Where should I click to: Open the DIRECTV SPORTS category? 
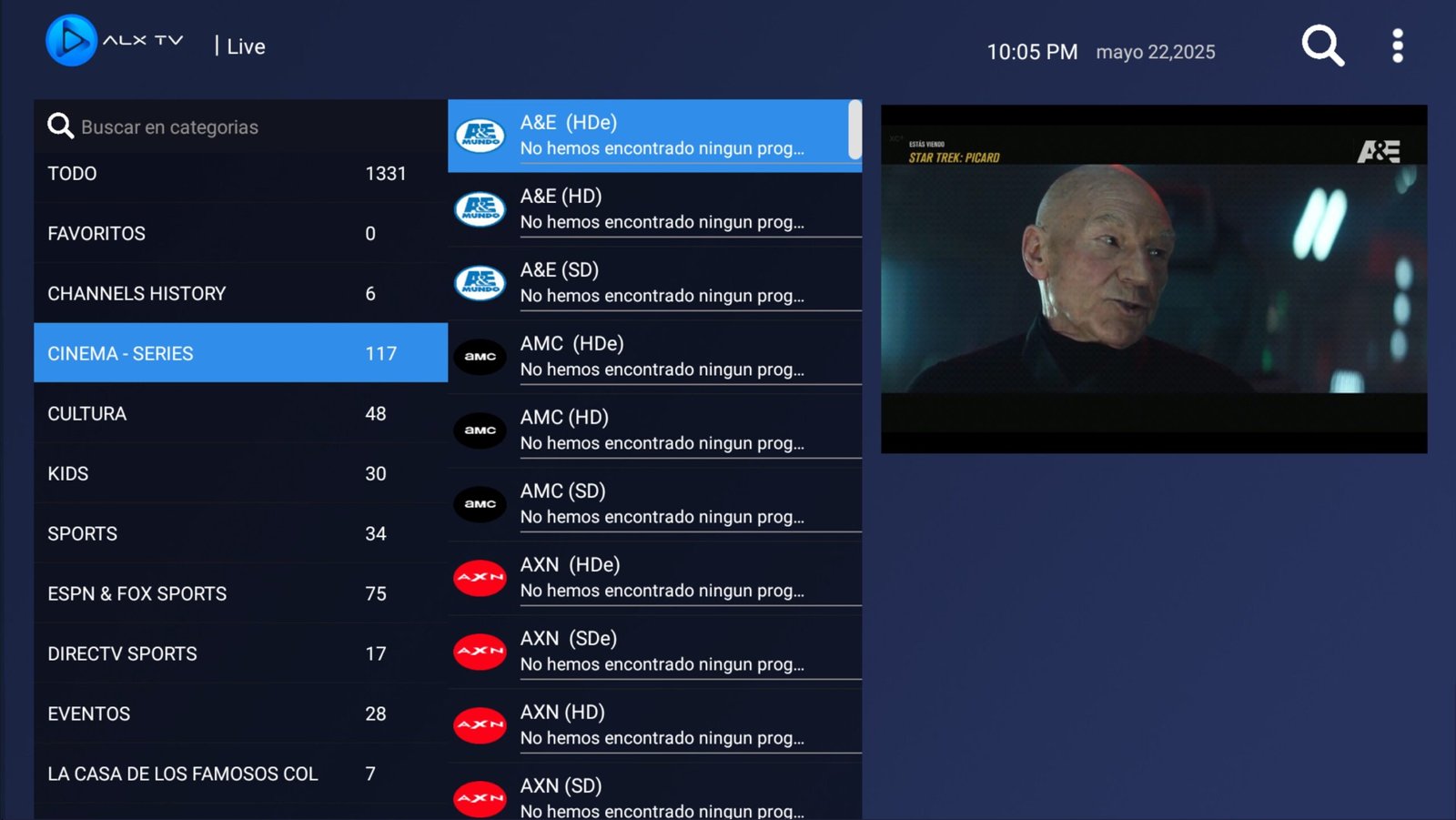point(241,653)
